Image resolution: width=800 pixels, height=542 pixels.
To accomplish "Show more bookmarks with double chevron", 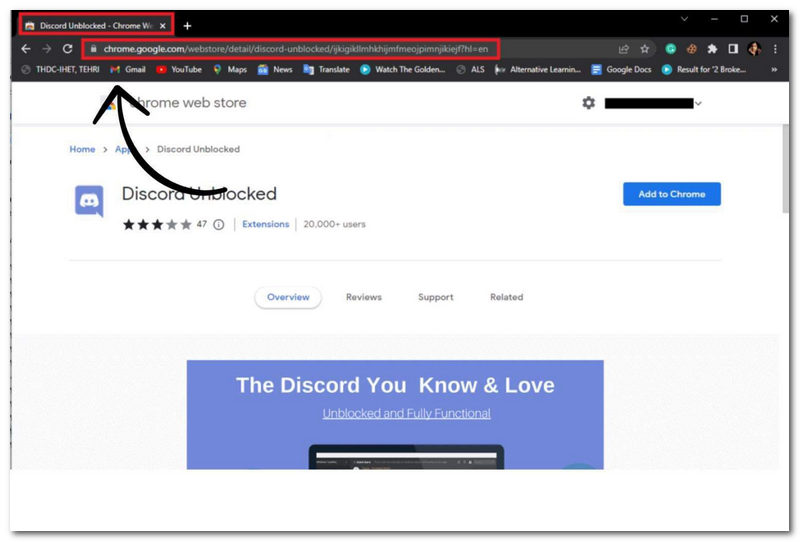I will point(774,69).
